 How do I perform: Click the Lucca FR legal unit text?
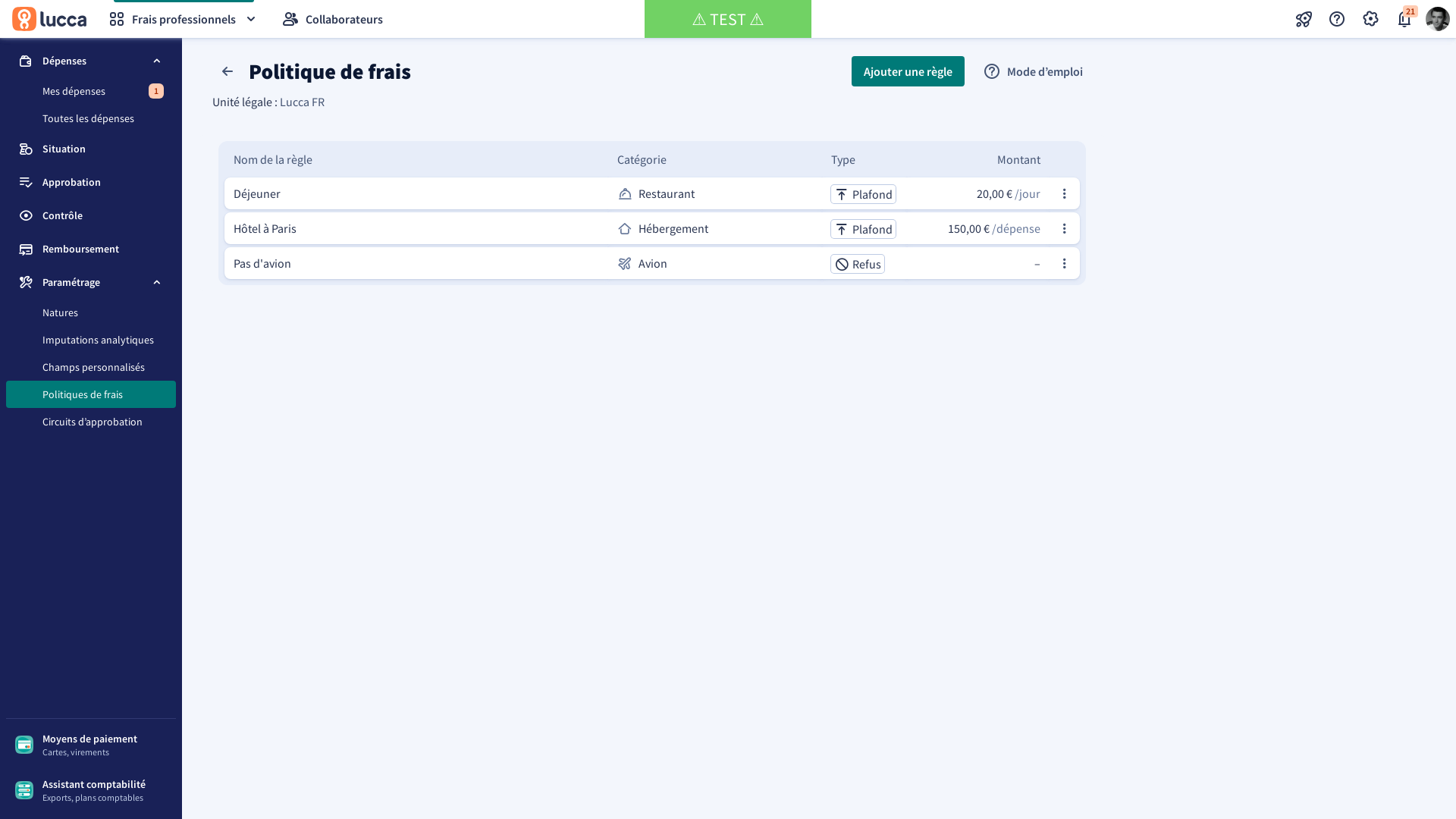click(x=302, y=102)
